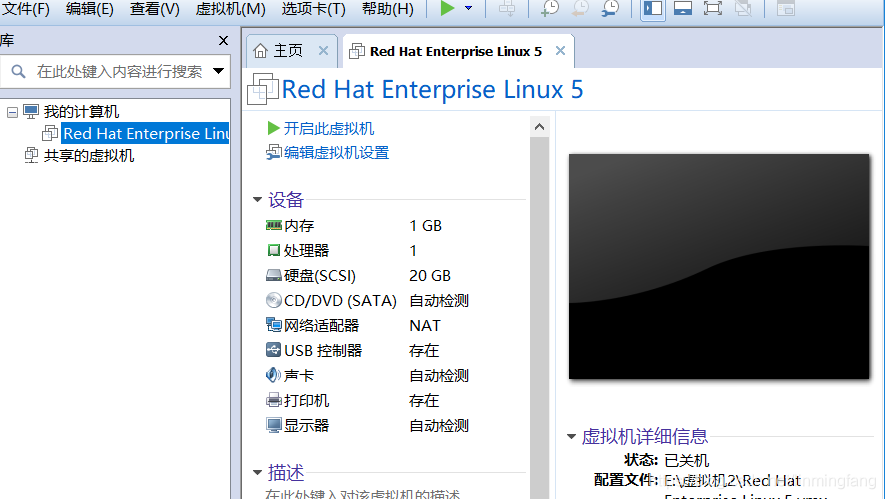The image size is (885, 499).
Task: Collapse the 描述 section
Action: (x=257, y=472)
